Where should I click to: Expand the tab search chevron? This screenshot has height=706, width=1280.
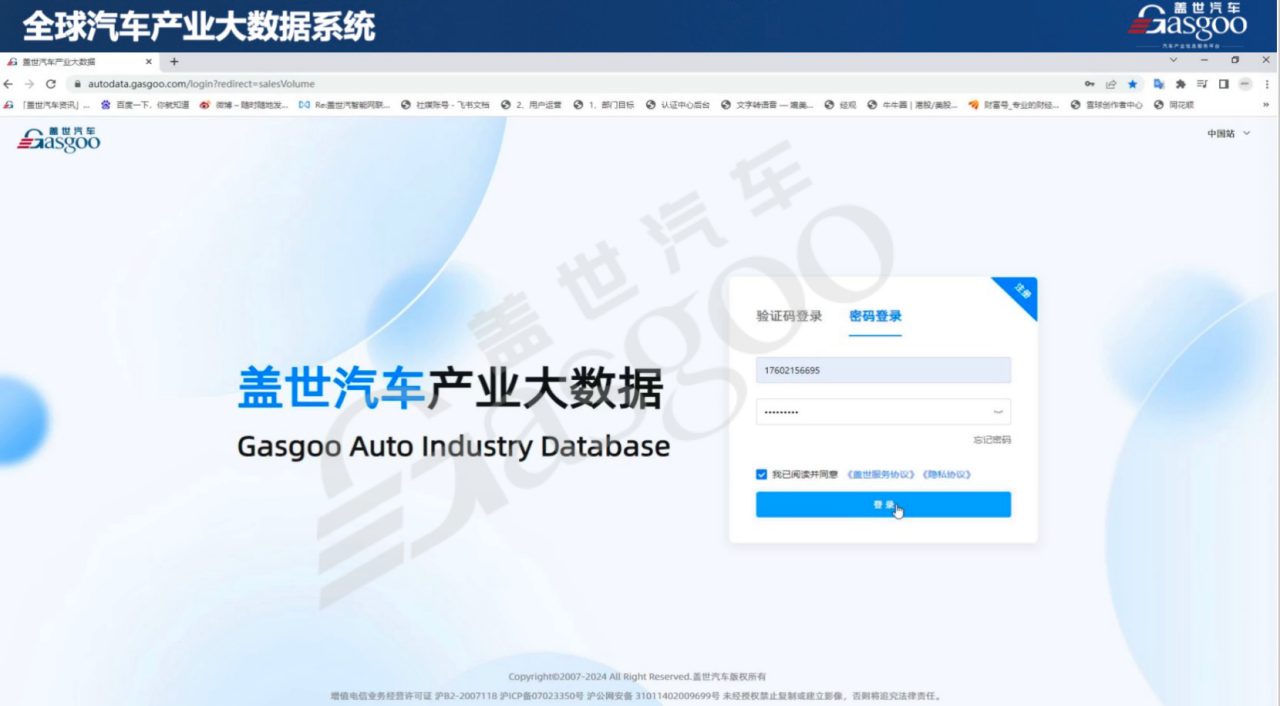[1174, 60]
